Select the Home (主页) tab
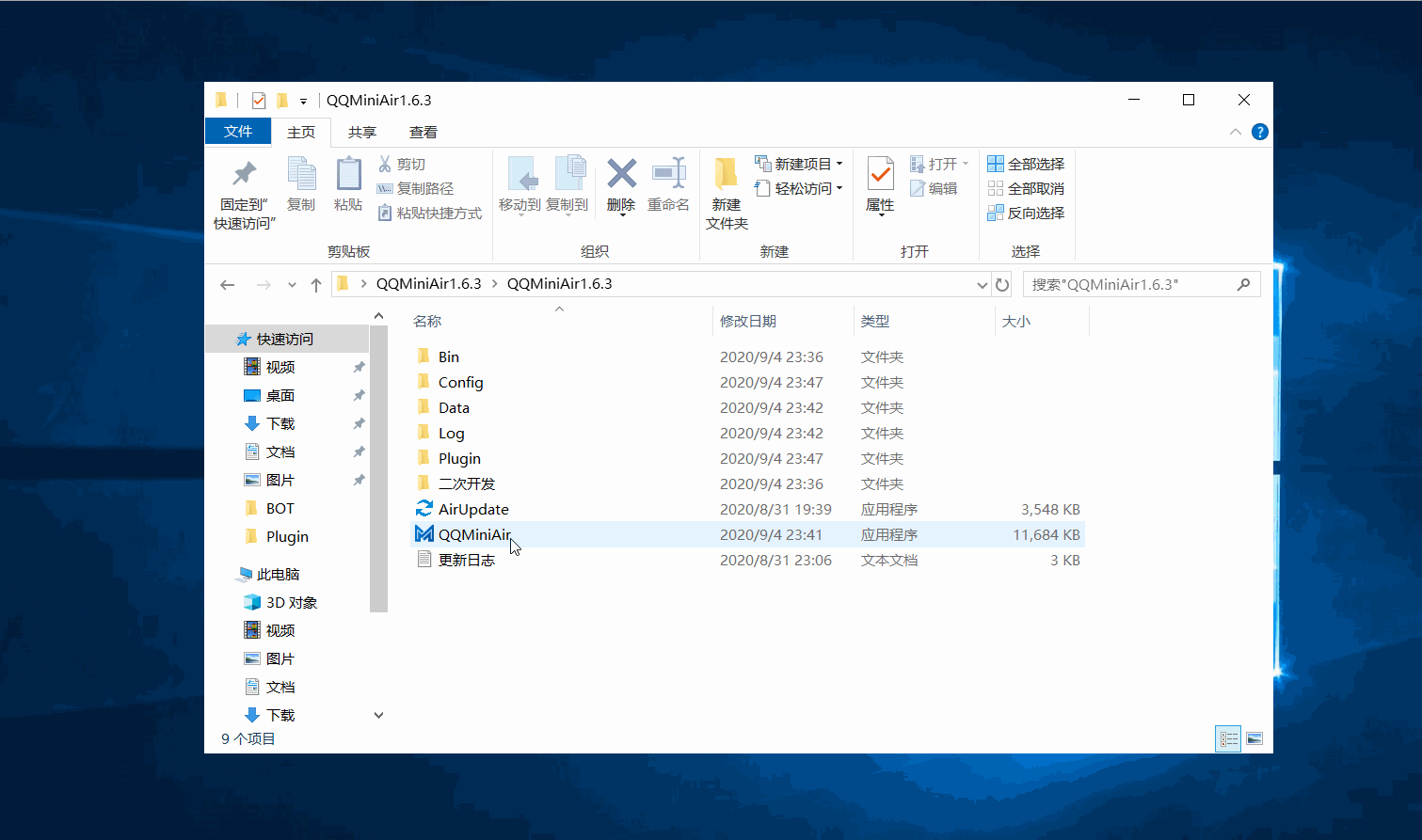The height and width of the screenshot is (840, 1422). click(301, 132)
